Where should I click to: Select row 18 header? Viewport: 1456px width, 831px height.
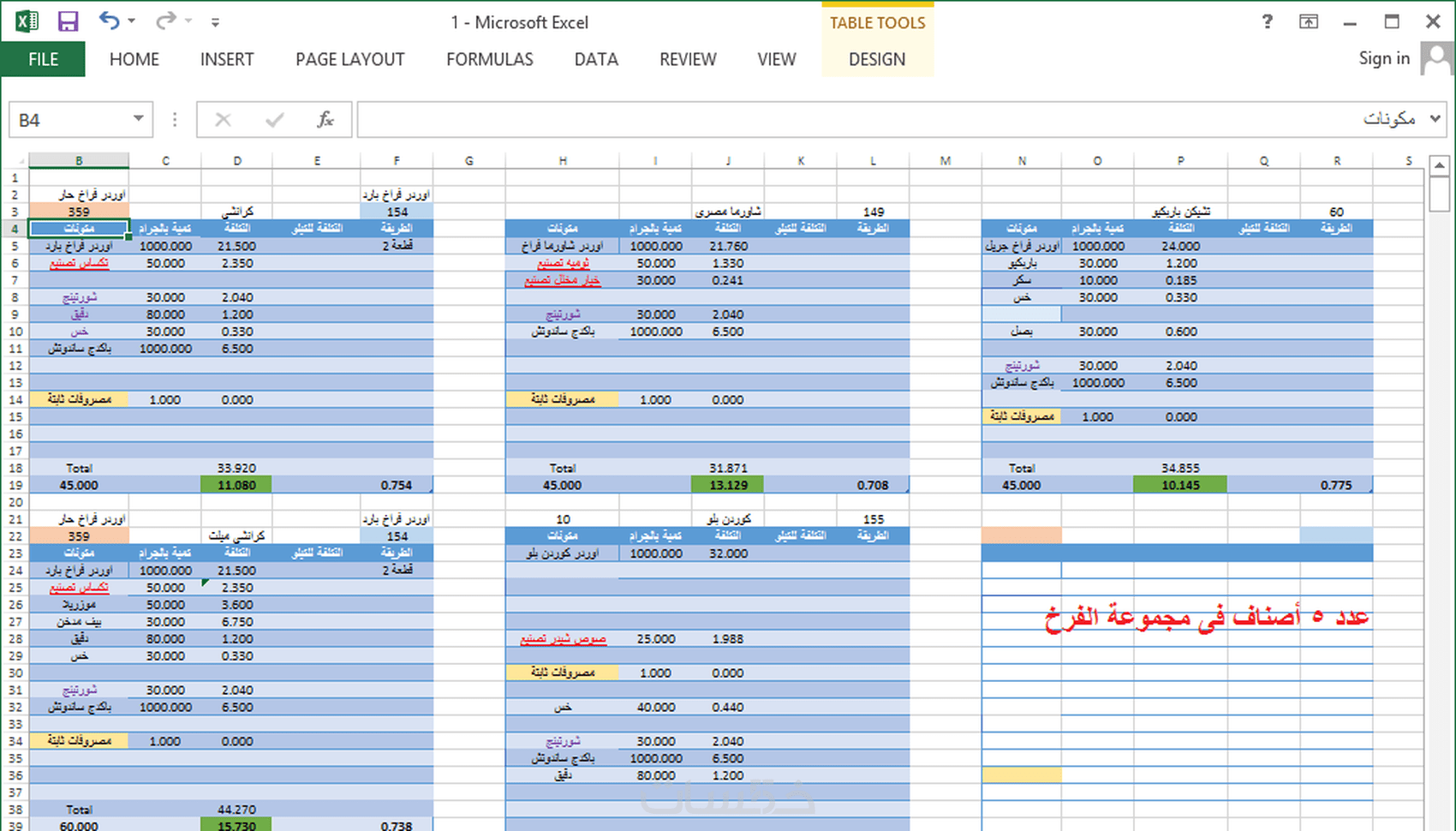[15, 468]
